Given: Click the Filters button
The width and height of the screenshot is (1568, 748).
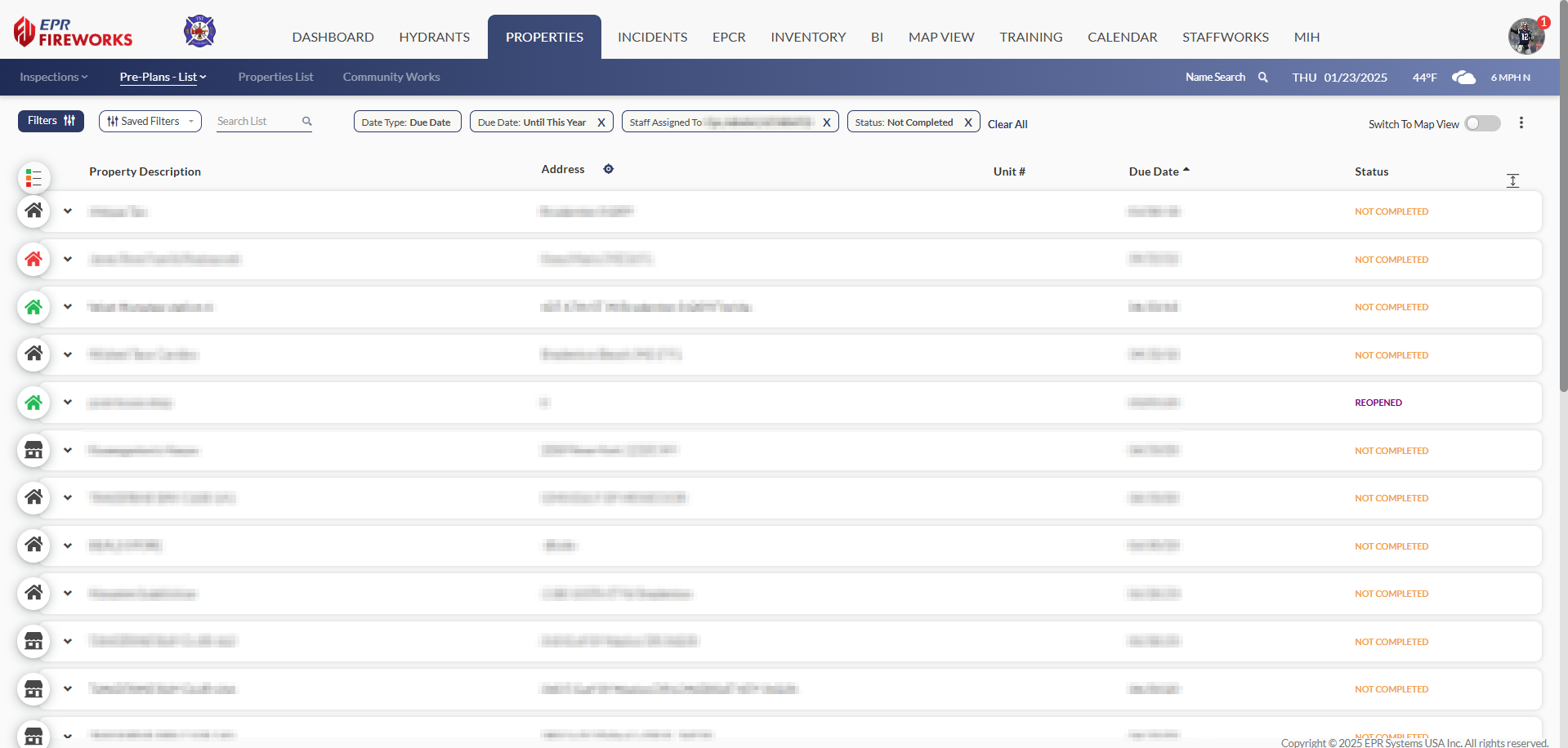Looking at the screenshot, I should click(x=51, y=121).
